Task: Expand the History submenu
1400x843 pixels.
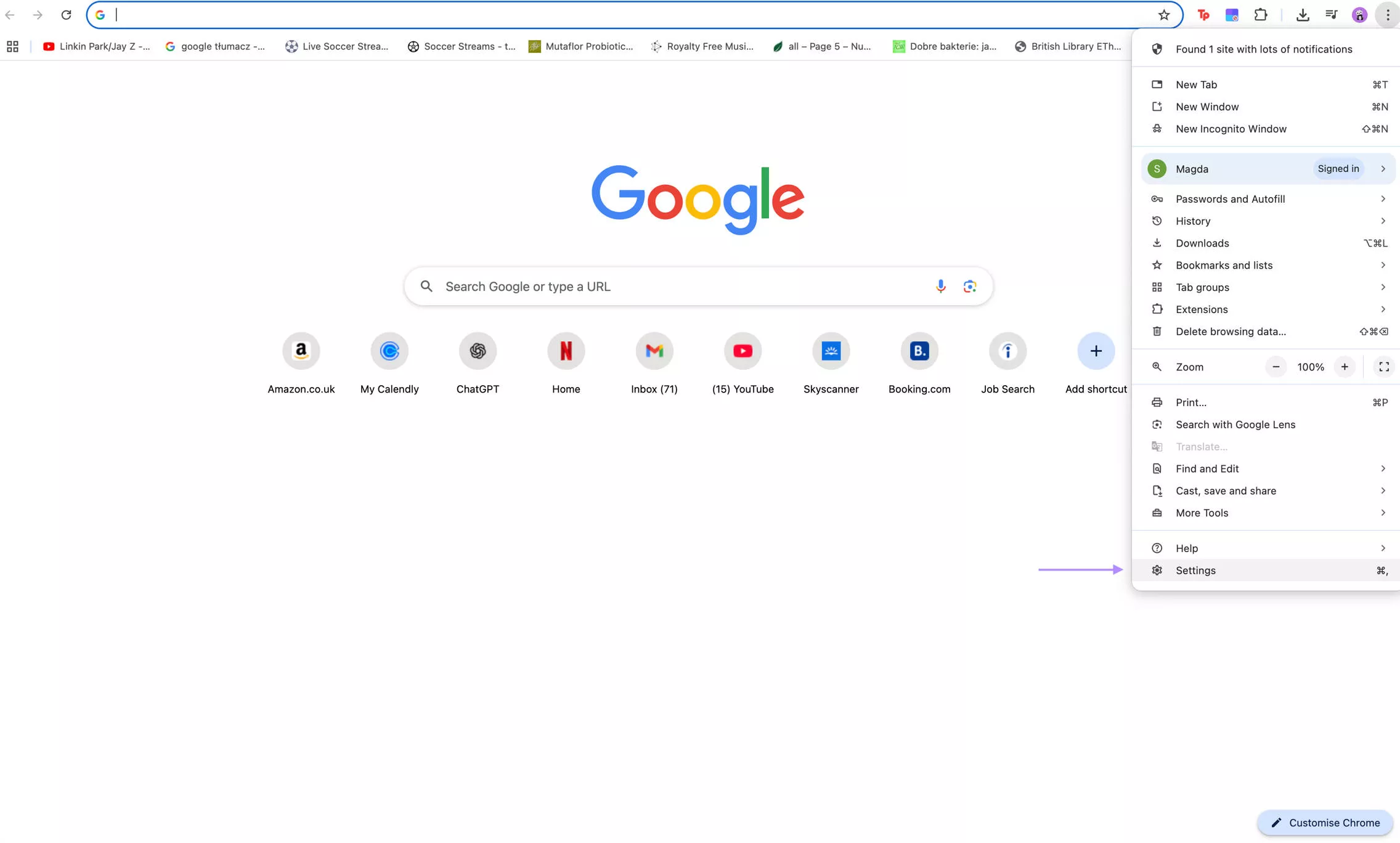Action: (1268, 221)
